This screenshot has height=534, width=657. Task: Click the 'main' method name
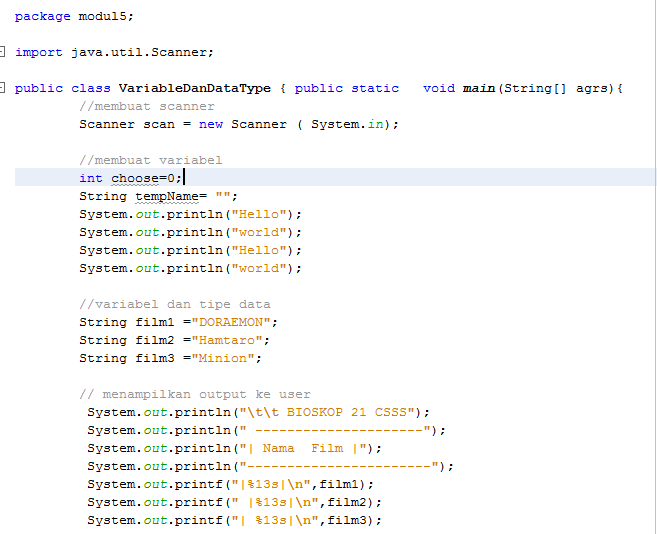479,88
